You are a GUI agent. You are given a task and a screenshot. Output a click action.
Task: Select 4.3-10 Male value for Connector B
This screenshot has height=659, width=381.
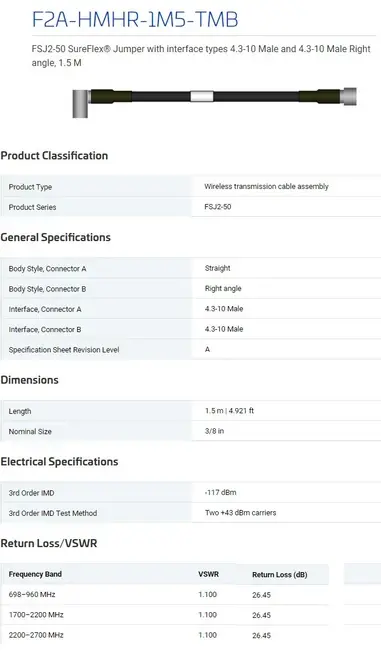coord(224,329)
